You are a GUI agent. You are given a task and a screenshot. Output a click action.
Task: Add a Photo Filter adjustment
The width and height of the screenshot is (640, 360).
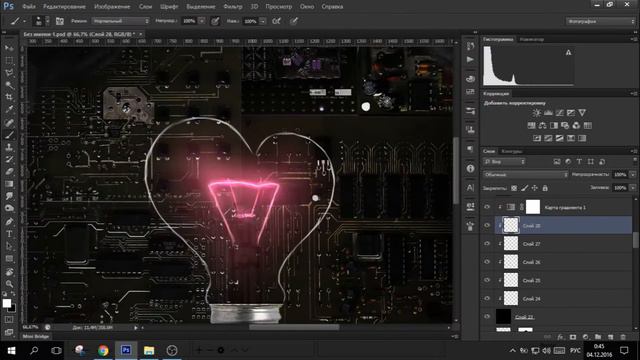565,125
